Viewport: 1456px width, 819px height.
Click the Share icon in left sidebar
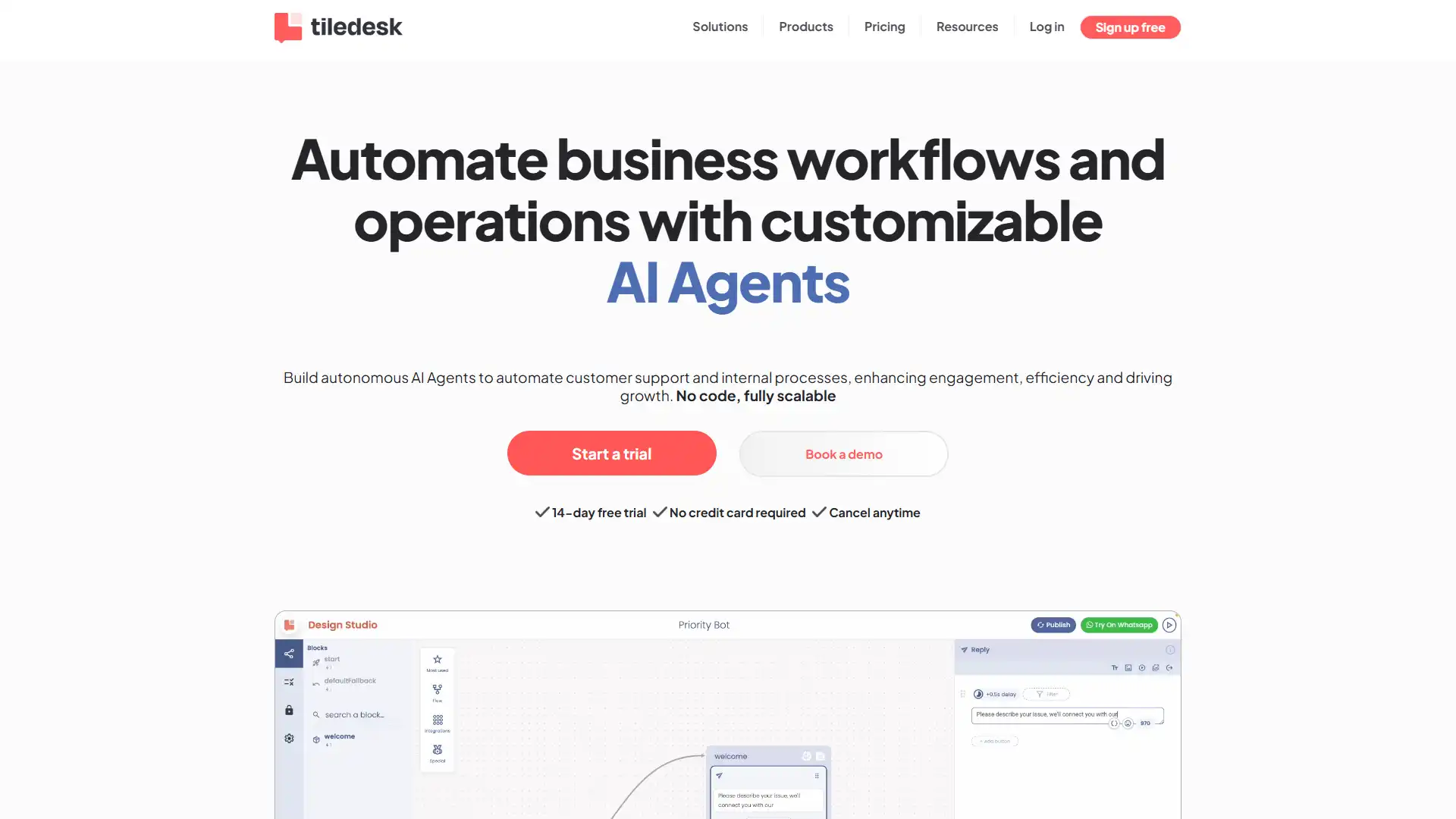(x=289, y=653)
